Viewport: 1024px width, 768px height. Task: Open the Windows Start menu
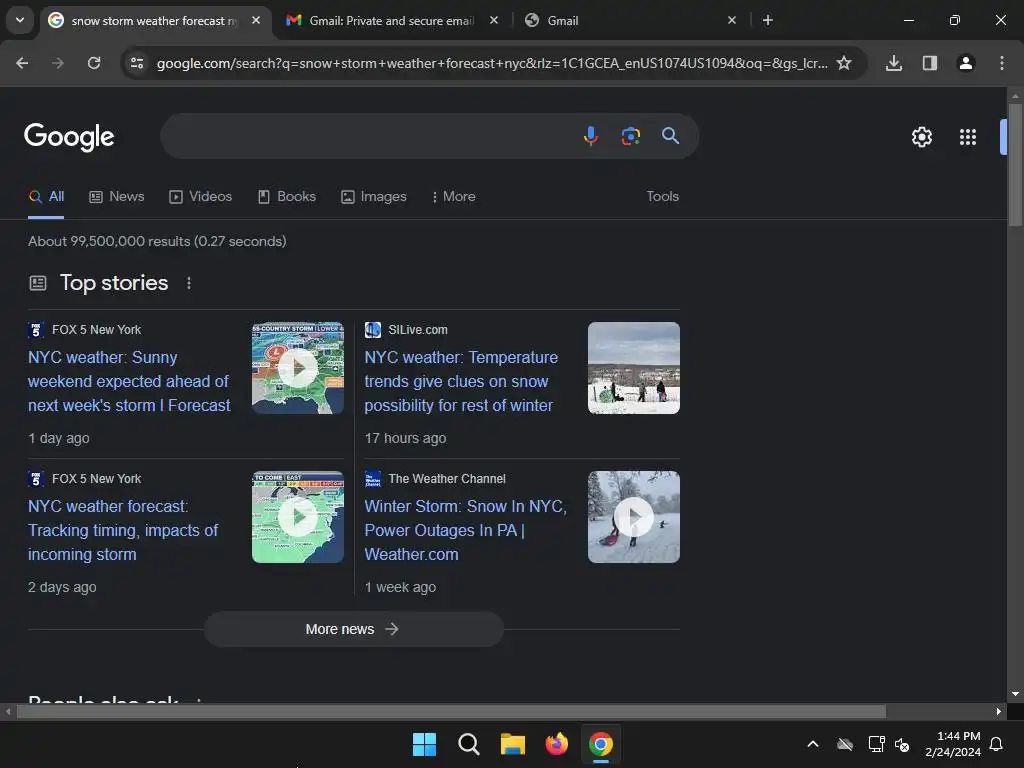tap(424, 744)
